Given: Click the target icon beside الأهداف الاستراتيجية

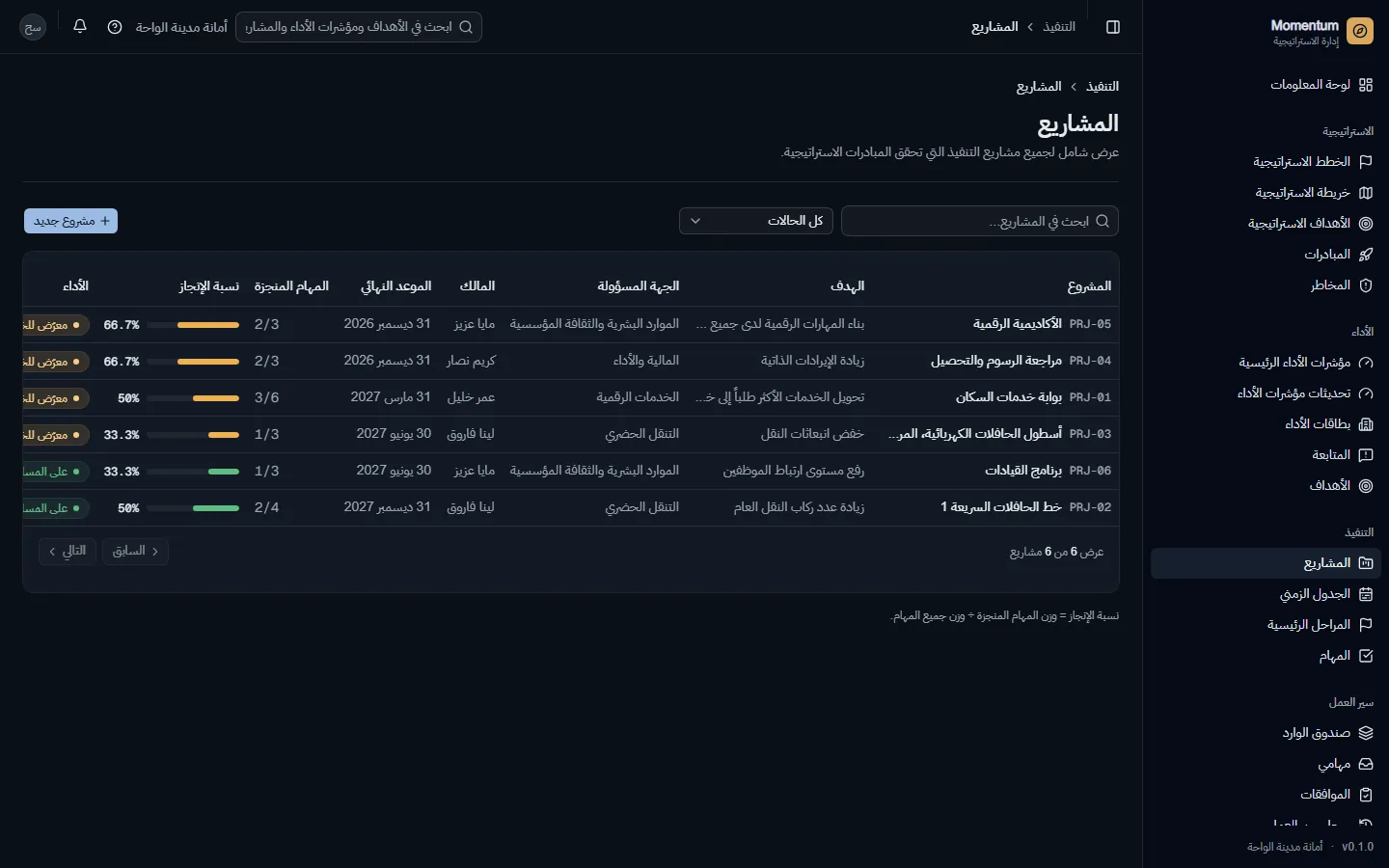Looking at the screenshot, I should (1366, 224).
